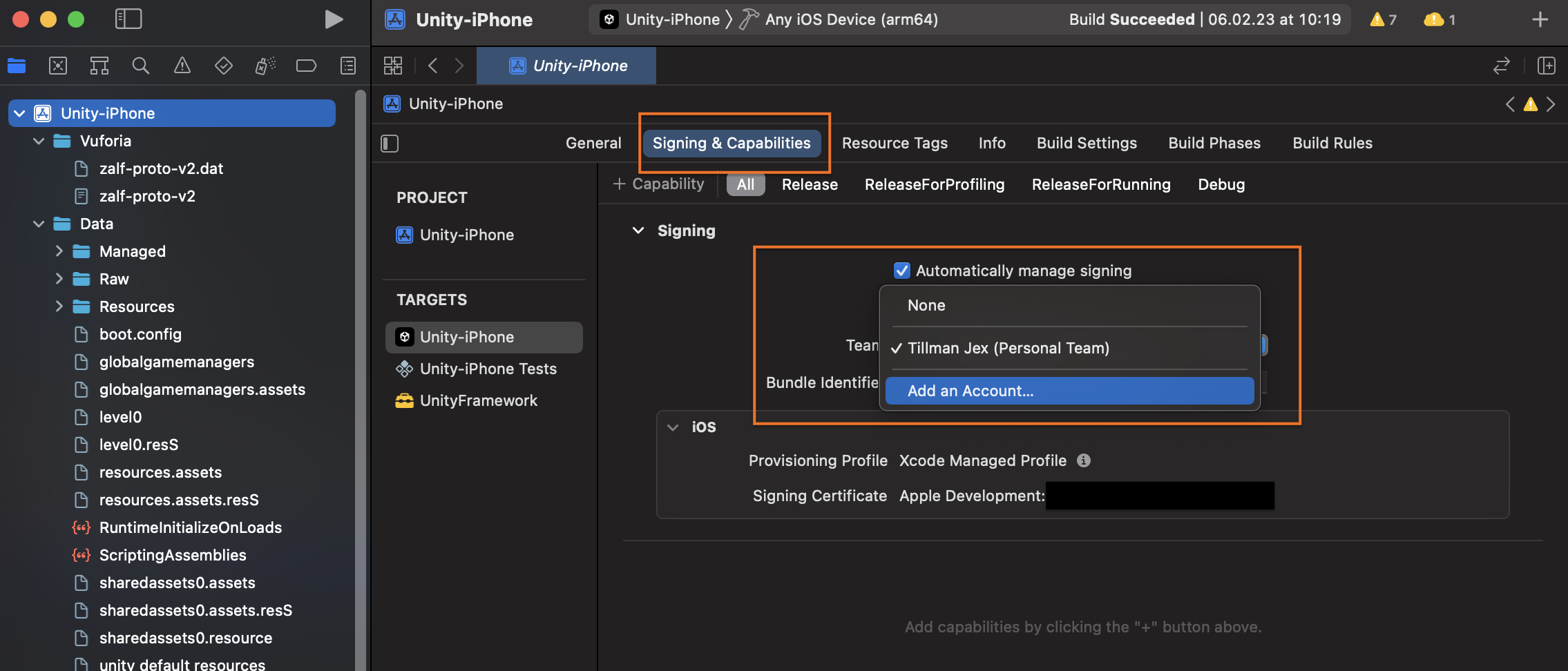Select the Unity-iPhone Tests target
The height and width of the screenshot is (671, 1568).
pos(484,369)
